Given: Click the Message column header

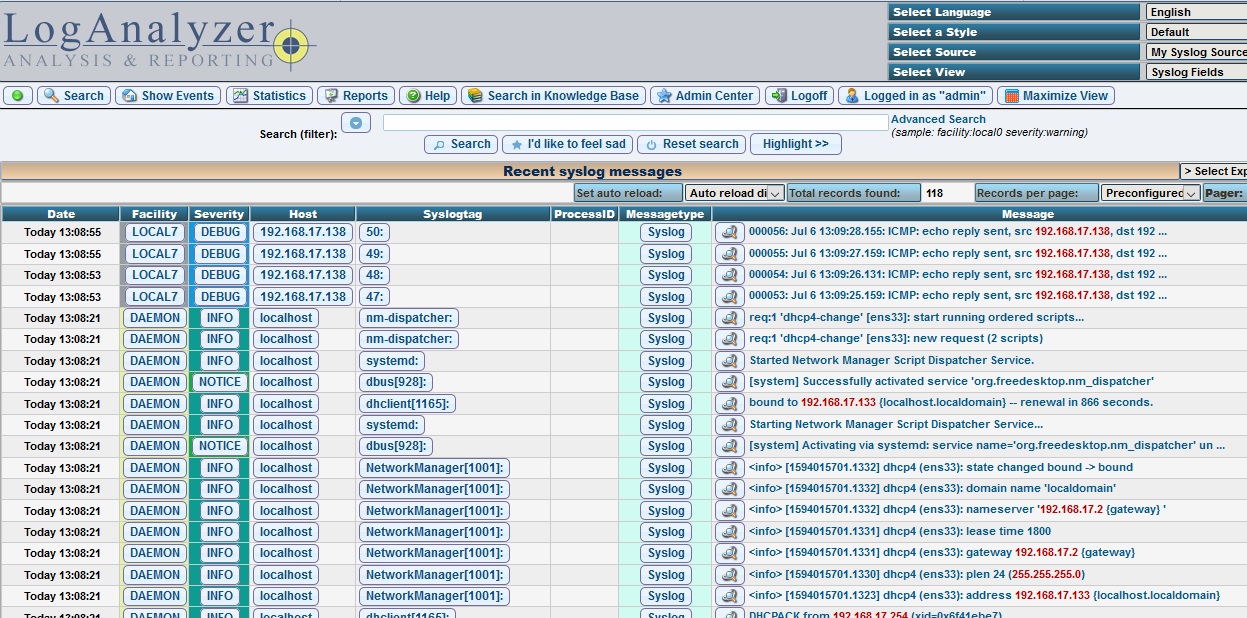Looking at the screenshot, I should [x=1028, y=214].
